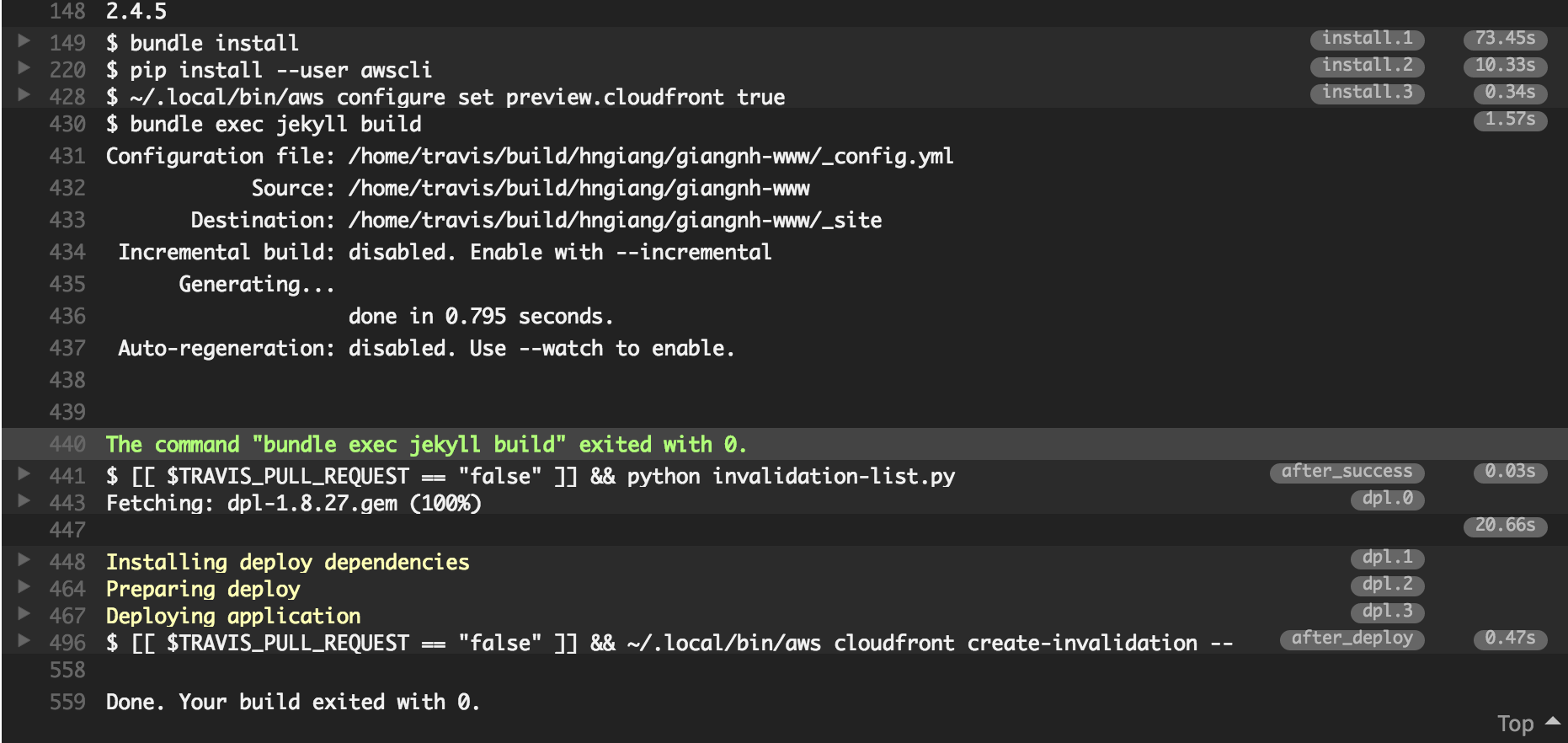
Task: Click the '2.4.5' version text
Action: 136,11
